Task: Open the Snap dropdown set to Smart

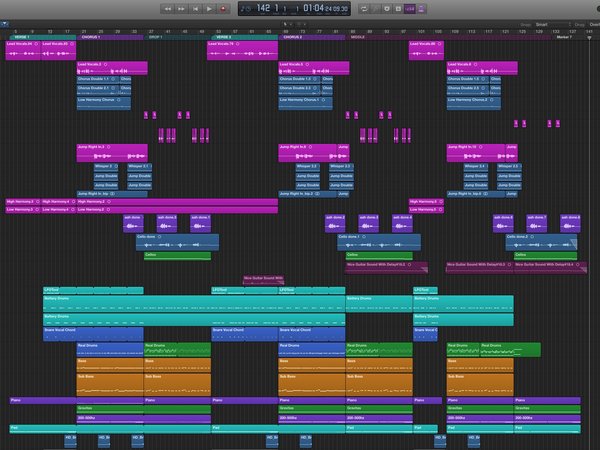Action: tap(553, 24)
